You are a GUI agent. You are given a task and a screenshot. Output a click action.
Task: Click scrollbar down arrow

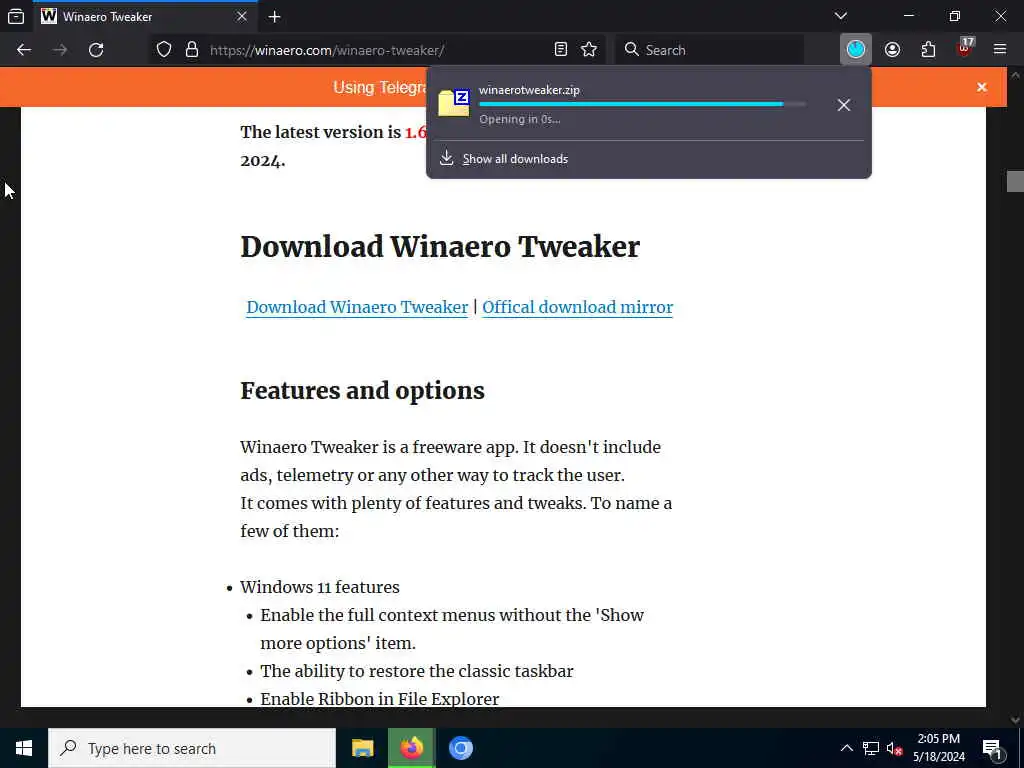[1015, 720]
